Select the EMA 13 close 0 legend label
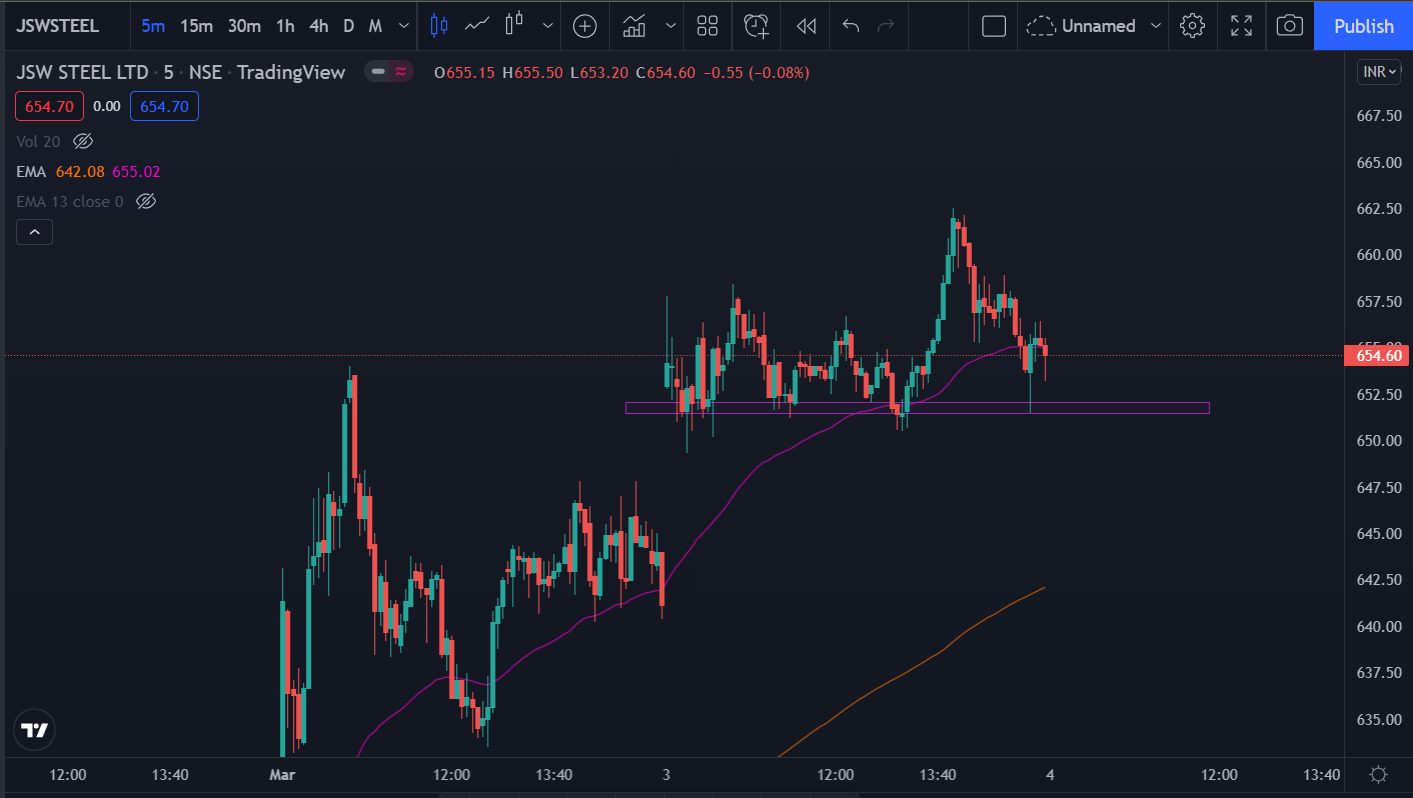Screen dimensions: 1413x798 [70, 202]
